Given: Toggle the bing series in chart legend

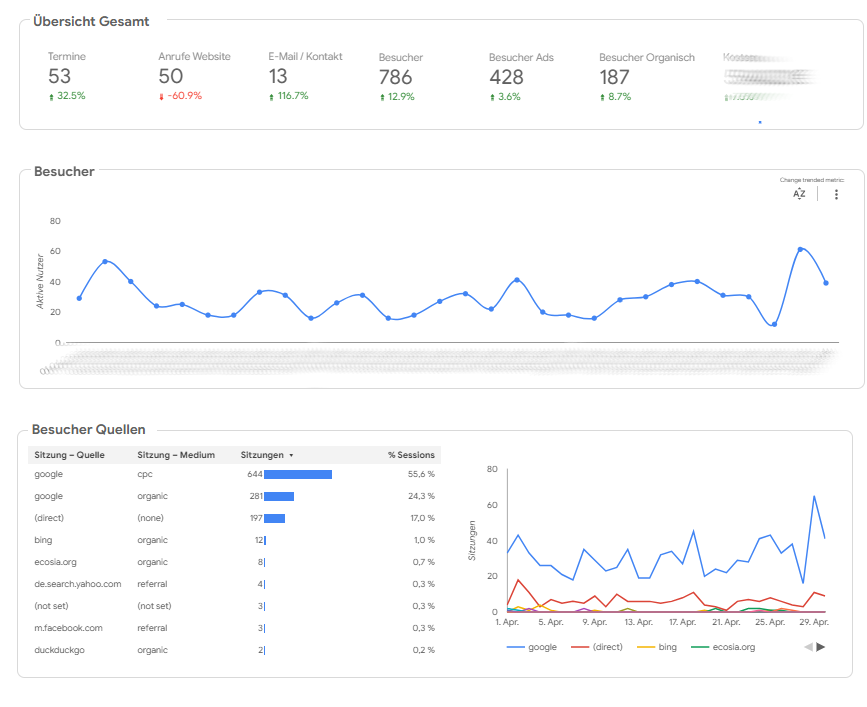Looking at the screenshot, I should 661,647.
